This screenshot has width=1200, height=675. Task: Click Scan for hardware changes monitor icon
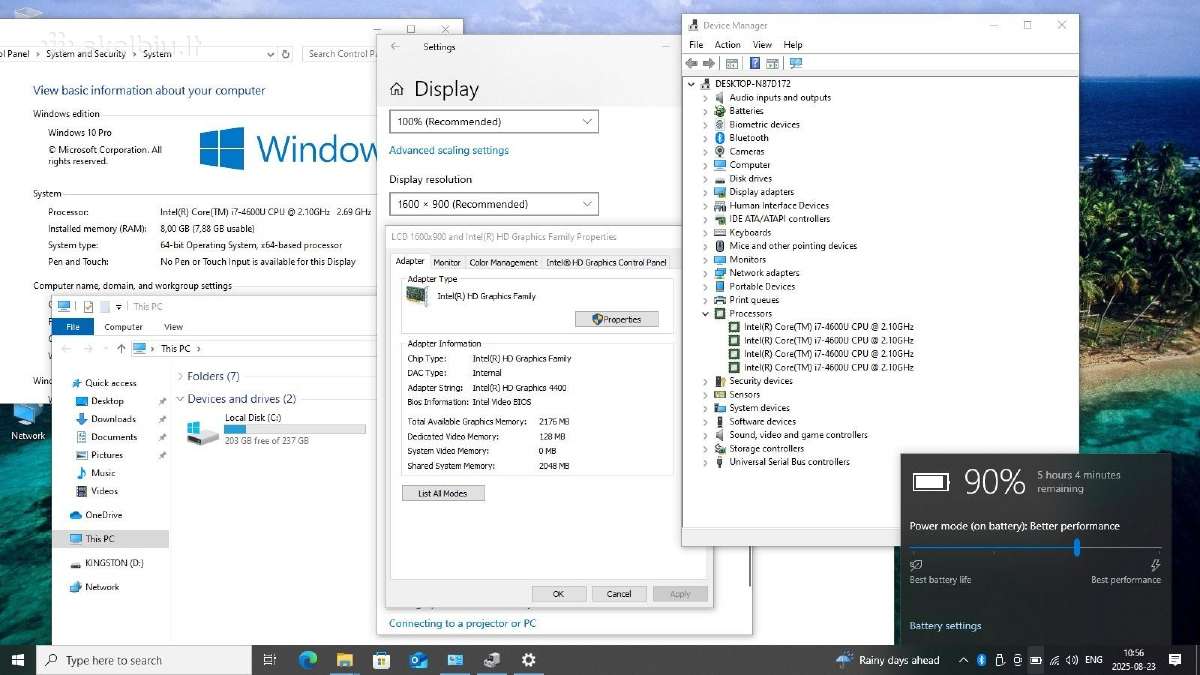click(x=796, y=63)
